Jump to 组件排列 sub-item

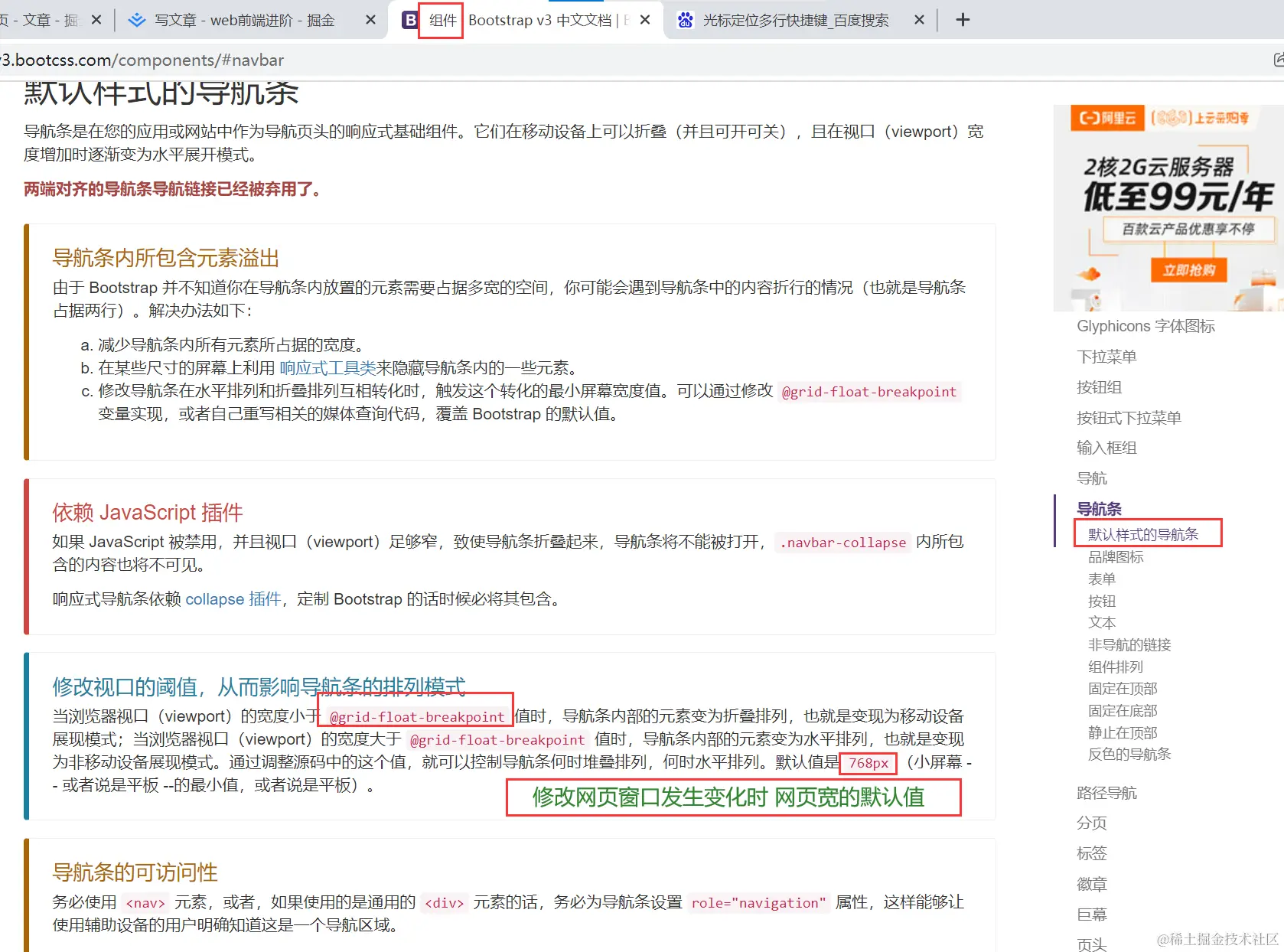point(1116,667)
